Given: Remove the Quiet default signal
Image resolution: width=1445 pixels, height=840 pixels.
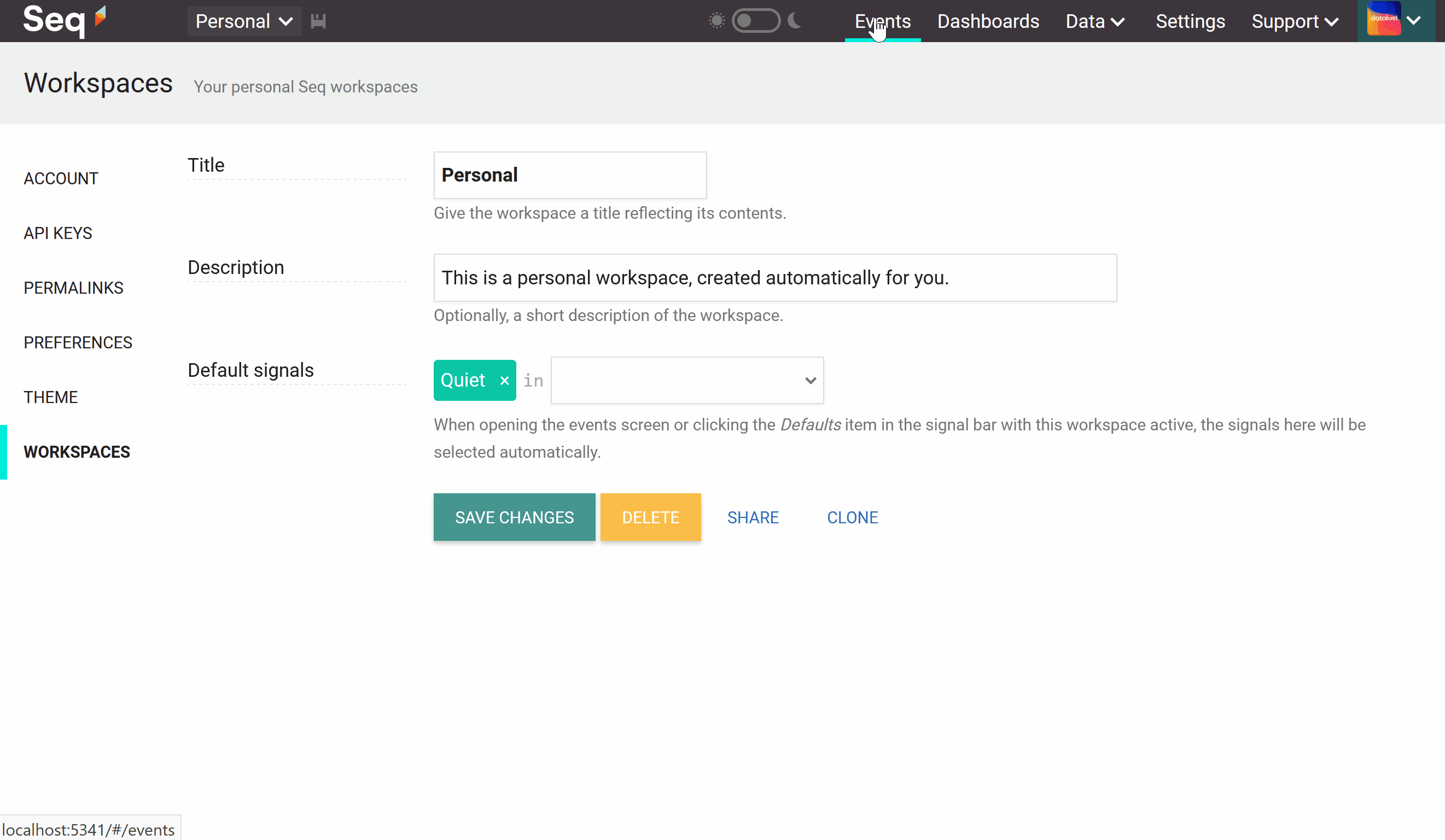Looking at the screenshot, I should tap(504, 380).
